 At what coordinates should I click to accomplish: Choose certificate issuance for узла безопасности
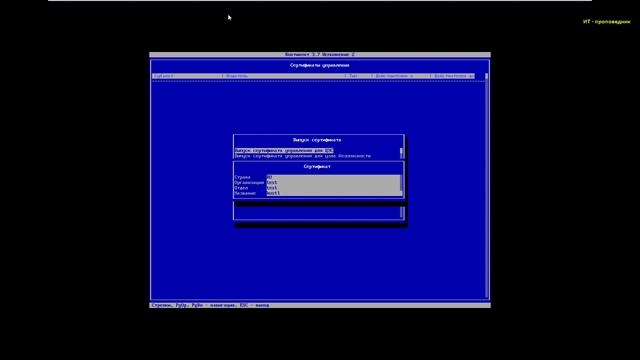pyautogui.click(x=303, y=156)
